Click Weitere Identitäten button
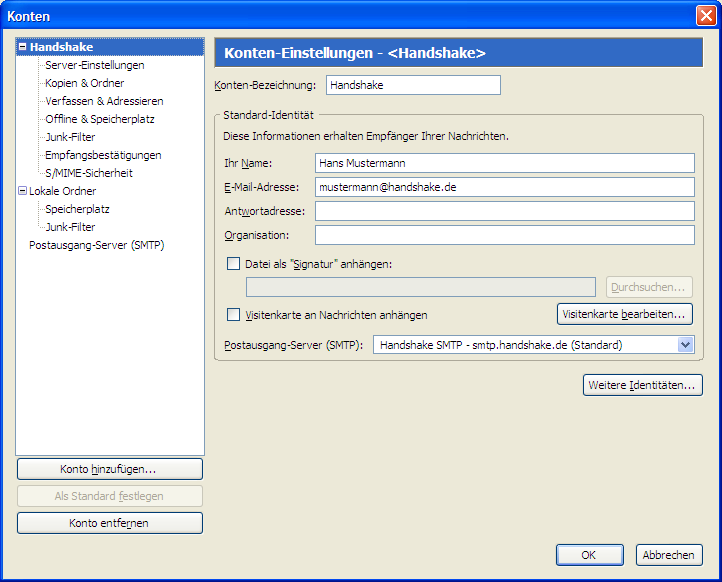 click(642, 385)
